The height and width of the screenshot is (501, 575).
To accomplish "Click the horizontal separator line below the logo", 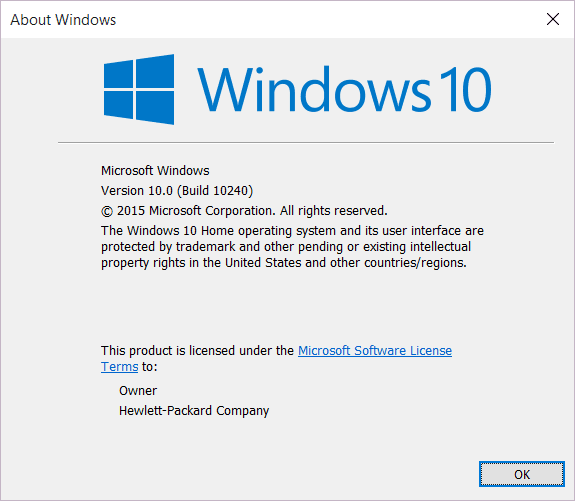I will coord(306,142).
